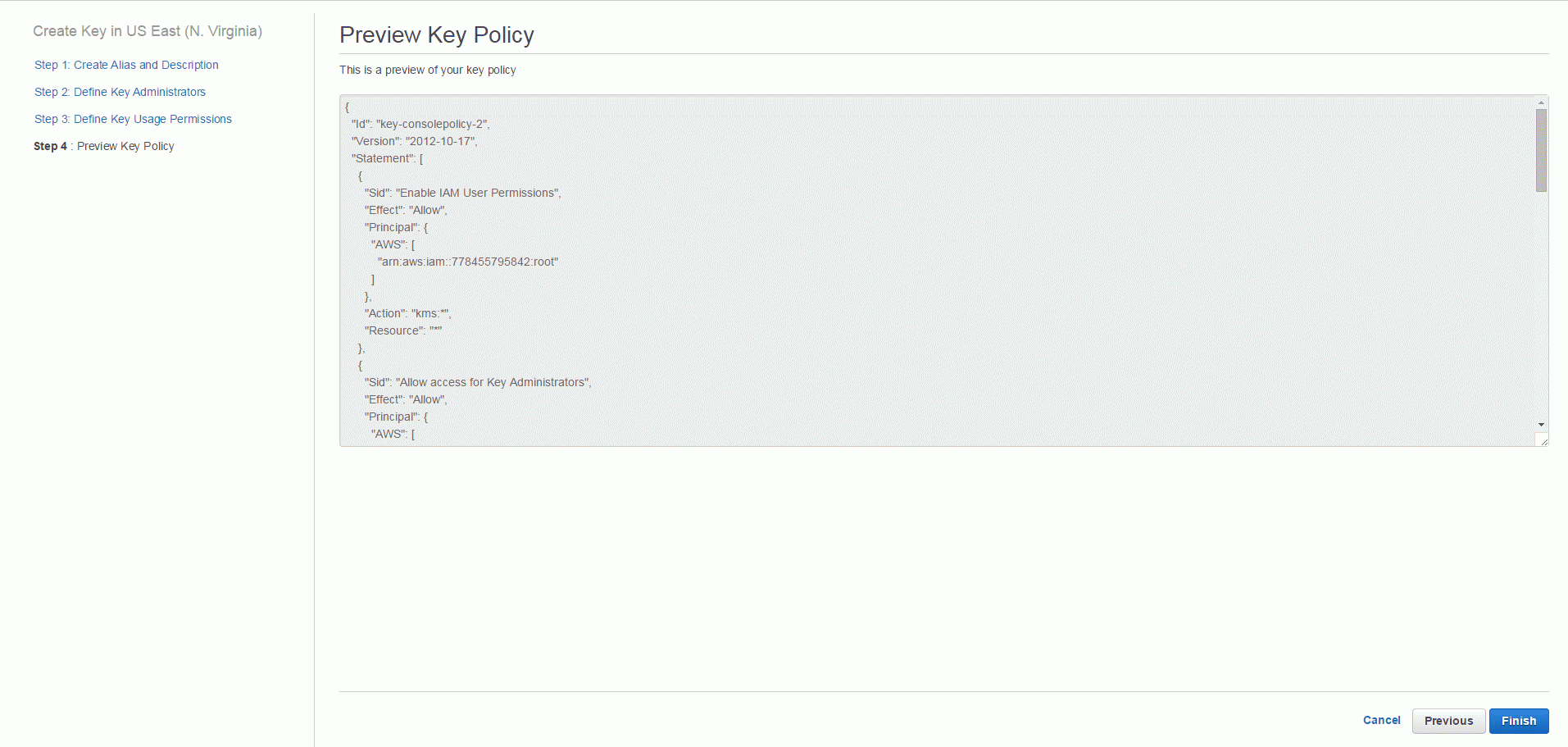Click the scrollbar track below the thumb

1541,305
